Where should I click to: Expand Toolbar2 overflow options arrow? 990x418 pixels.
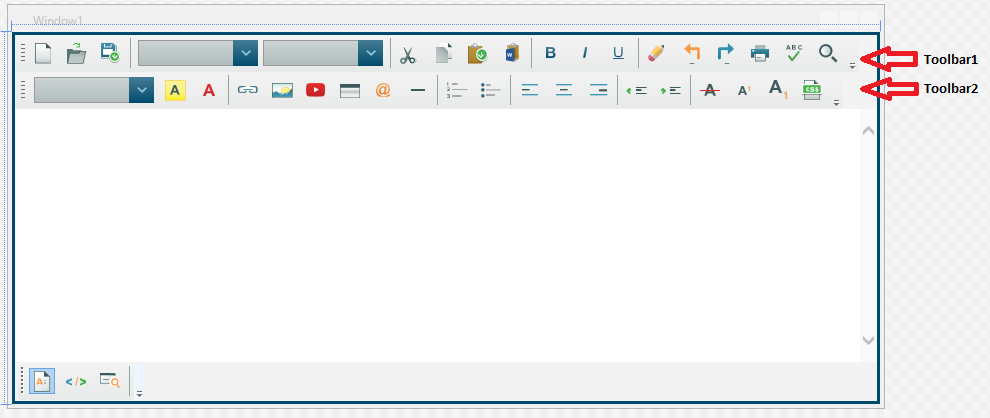837,102
